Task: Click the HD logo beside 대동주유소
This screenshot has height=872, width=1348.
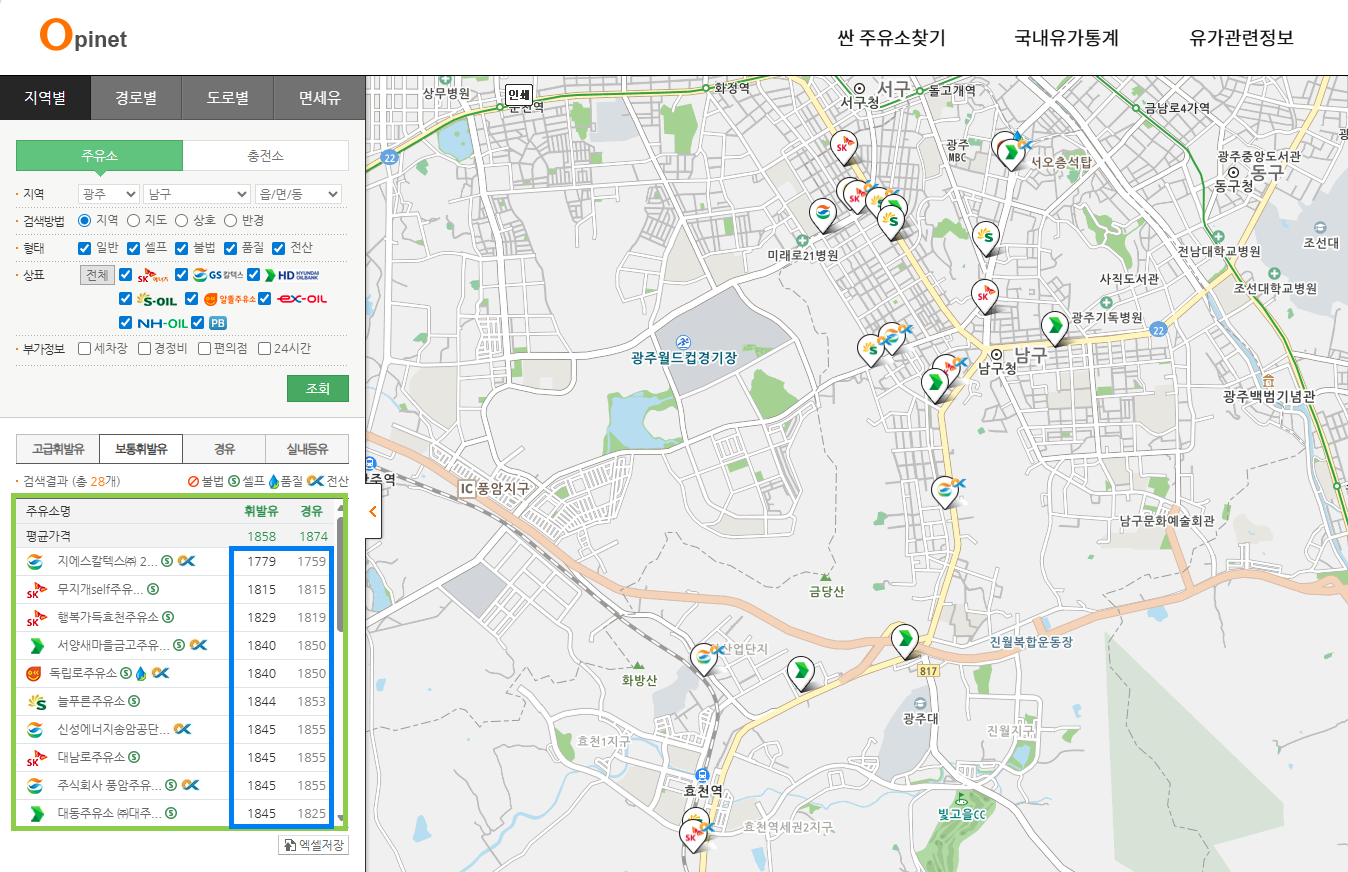Action: click(x=35, y=813)
